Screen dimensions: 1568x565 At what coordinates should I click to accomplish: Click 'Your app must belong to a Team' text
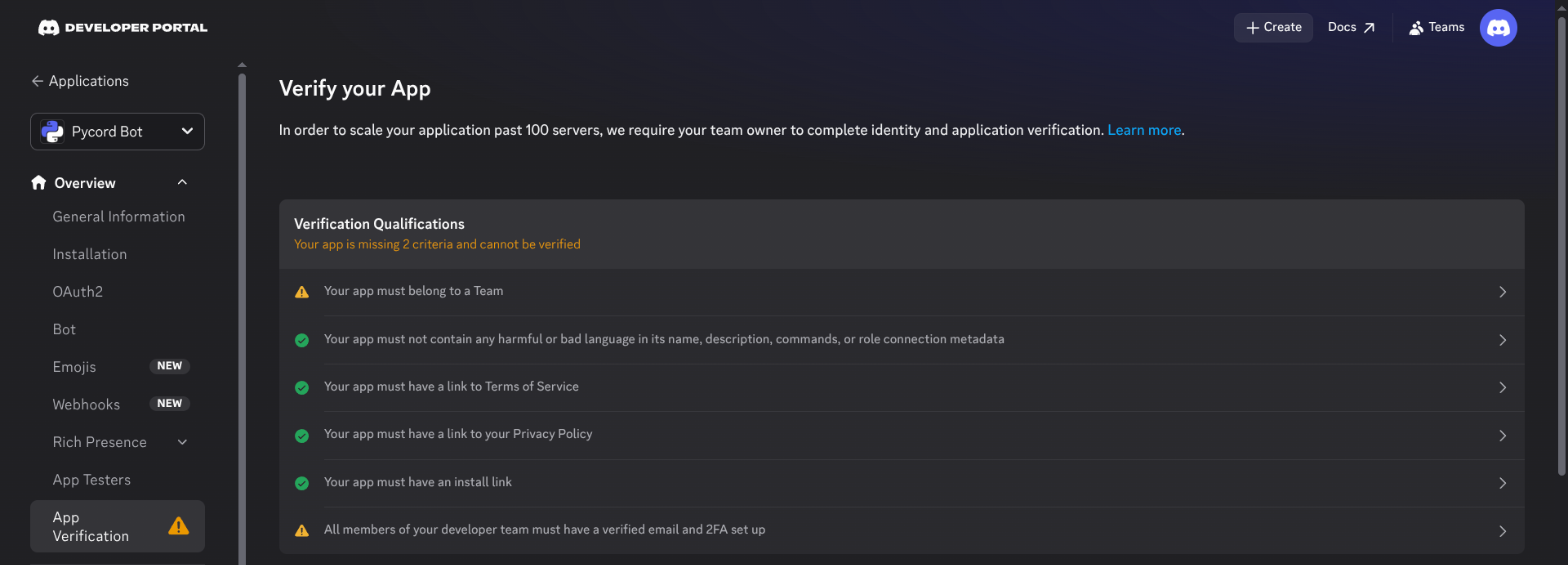click(413, 292)
